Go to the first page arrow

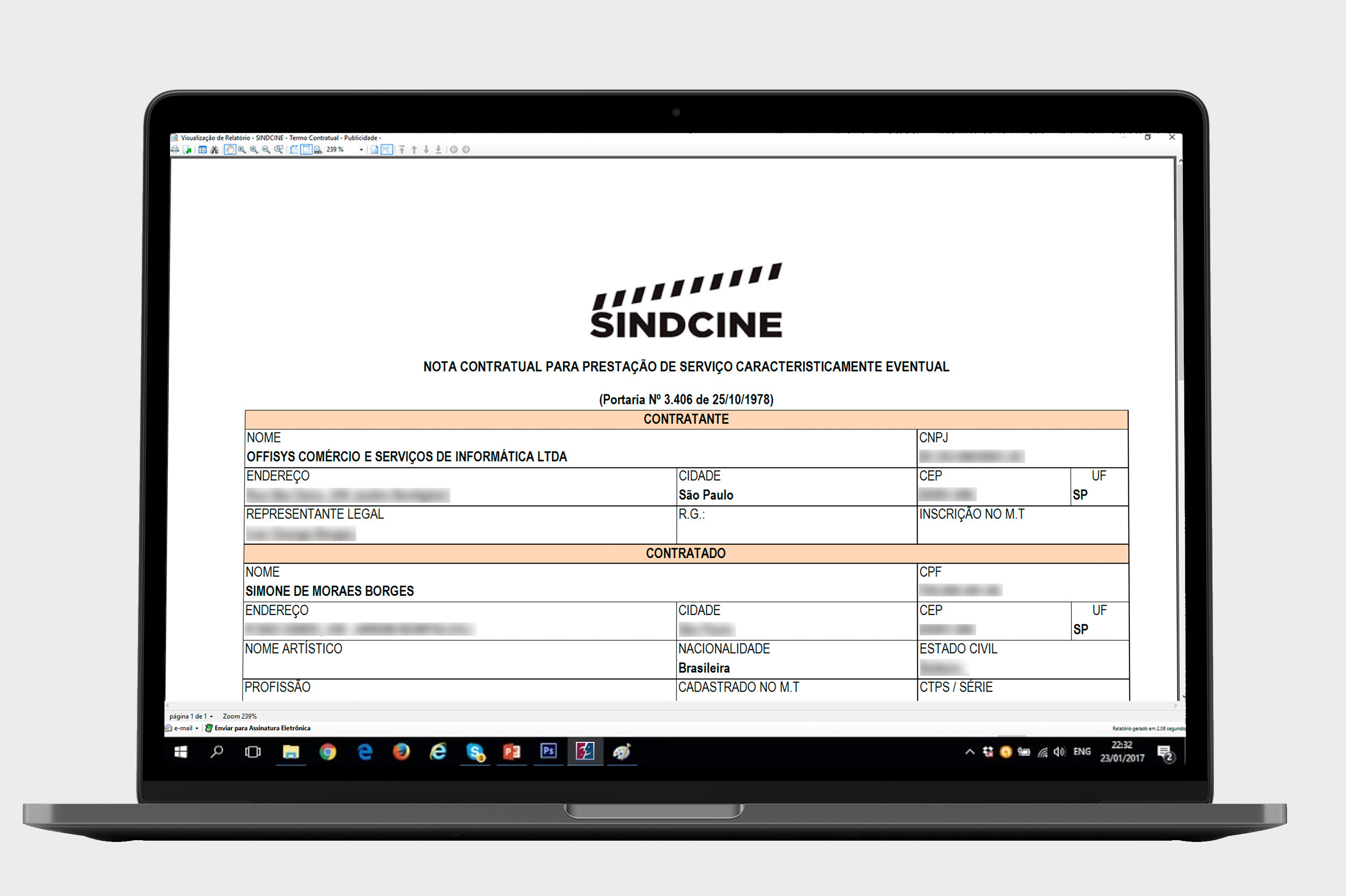[402, 150]
